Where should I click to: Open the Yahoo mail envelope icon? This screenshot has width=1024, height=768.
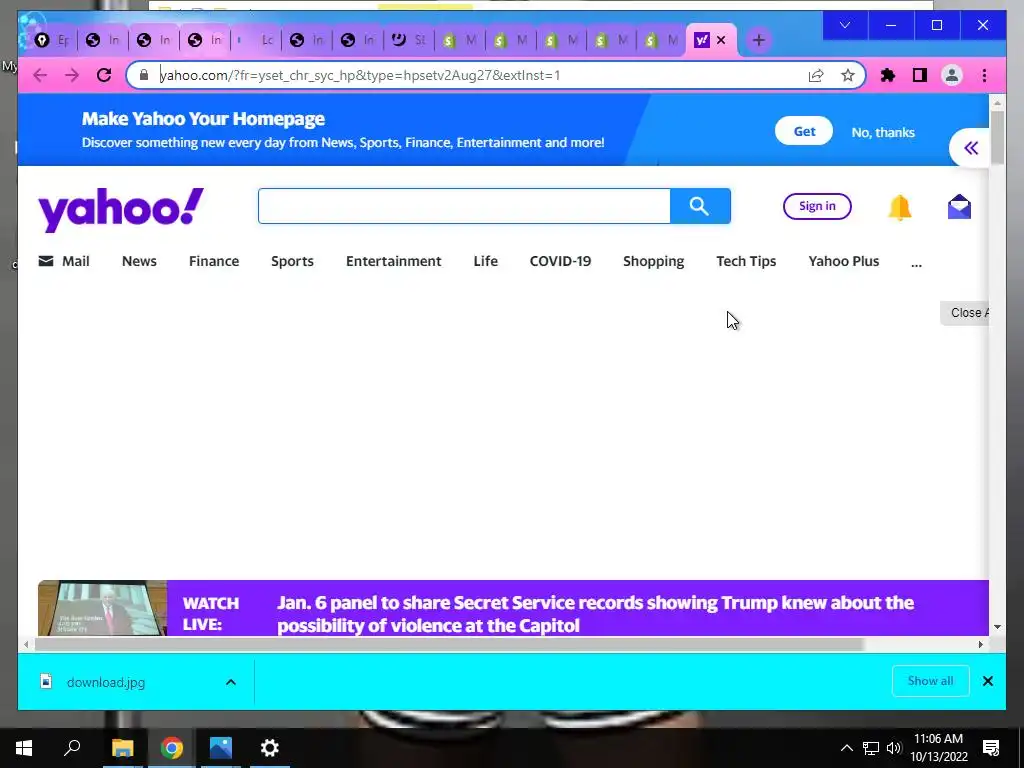click(x=959, y=207)
